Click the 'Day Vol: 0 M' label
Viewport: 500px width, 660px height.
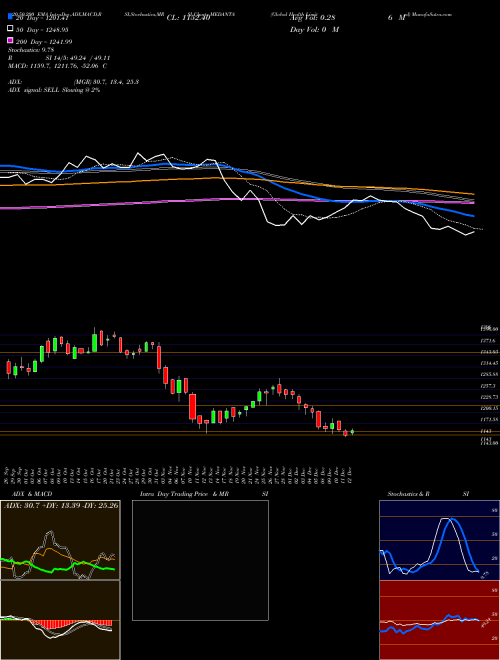(314, 30)
